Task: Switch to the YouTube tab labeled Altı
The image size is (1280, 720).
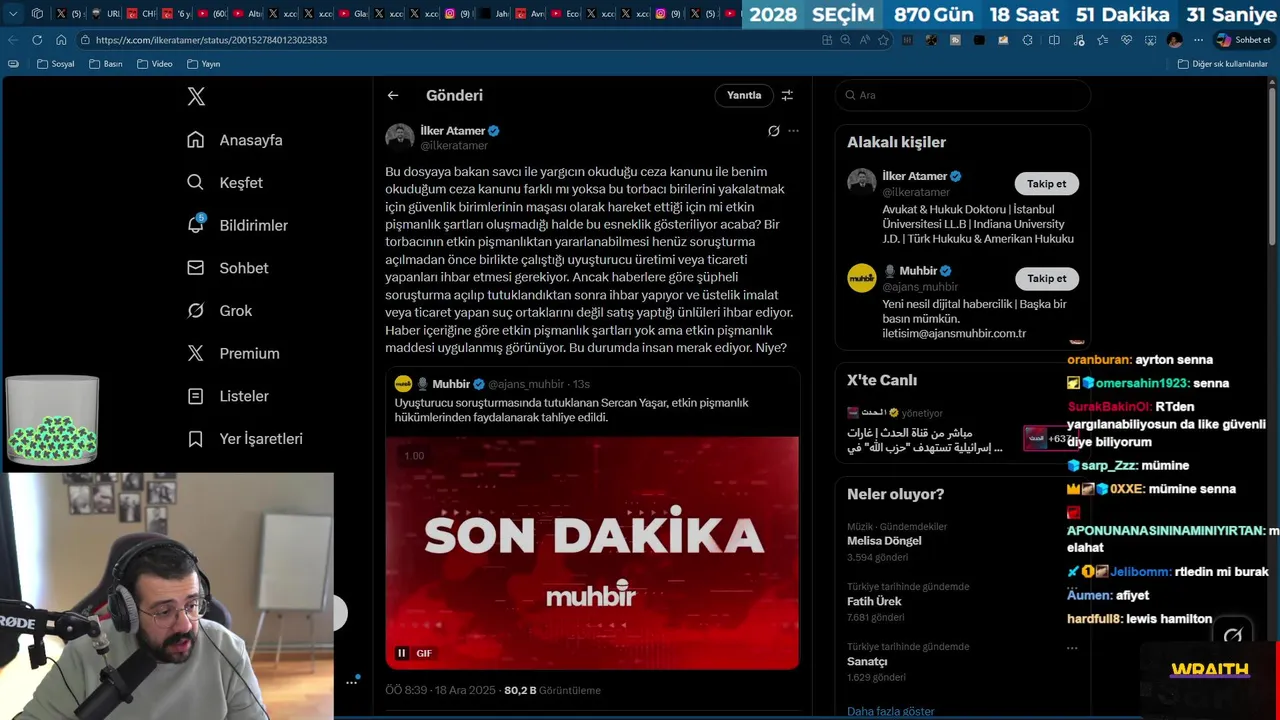Action: tap(248, 14)
